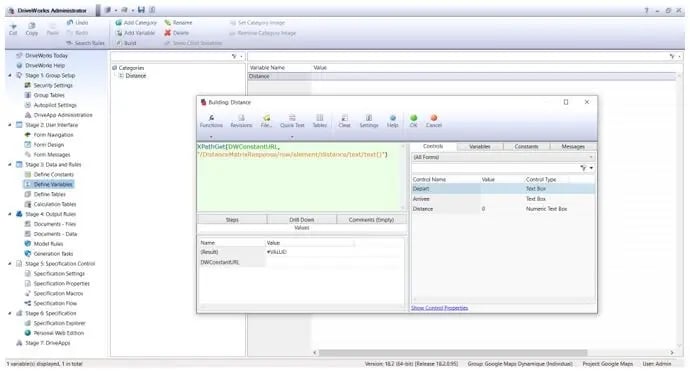Switch to the Controls tab

(x=433, y=146)
